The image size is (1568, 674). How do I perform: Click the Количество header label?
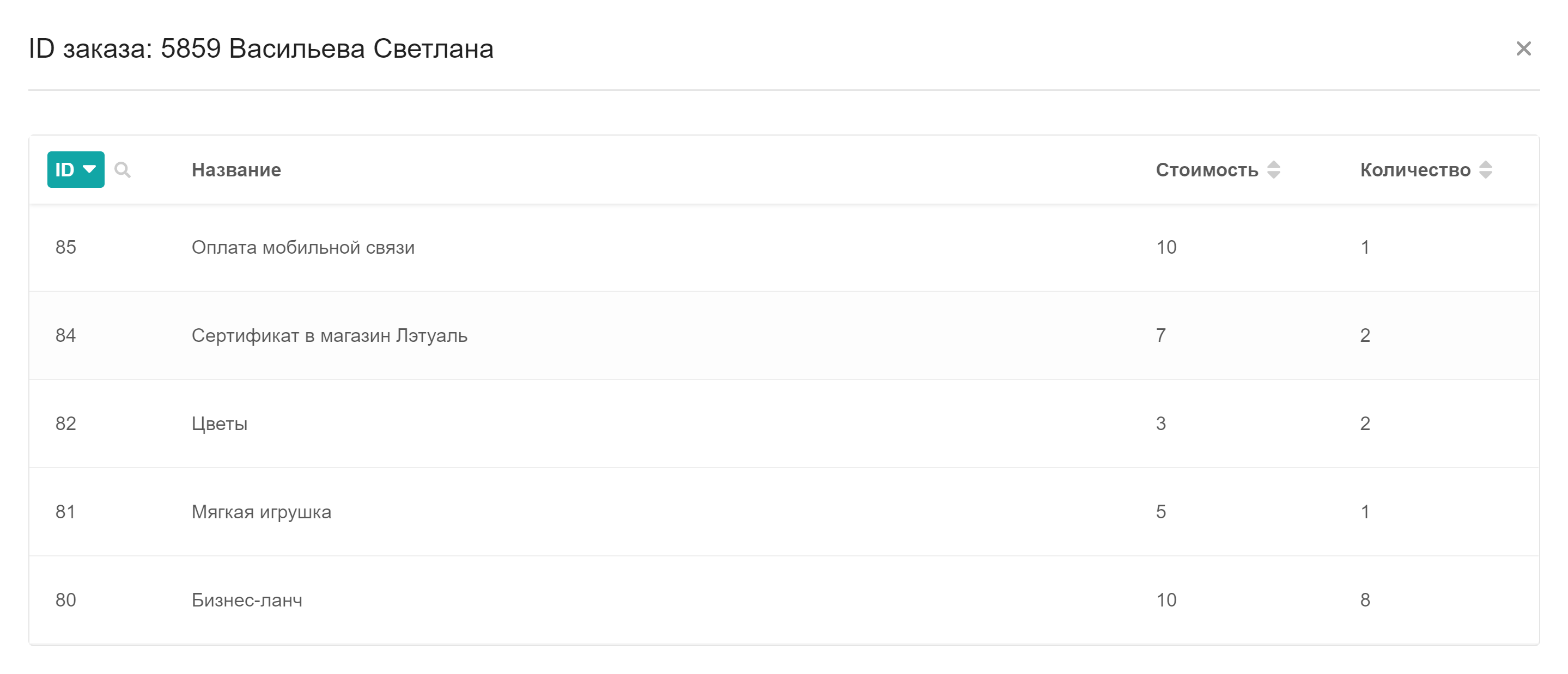coord(1415,170)
